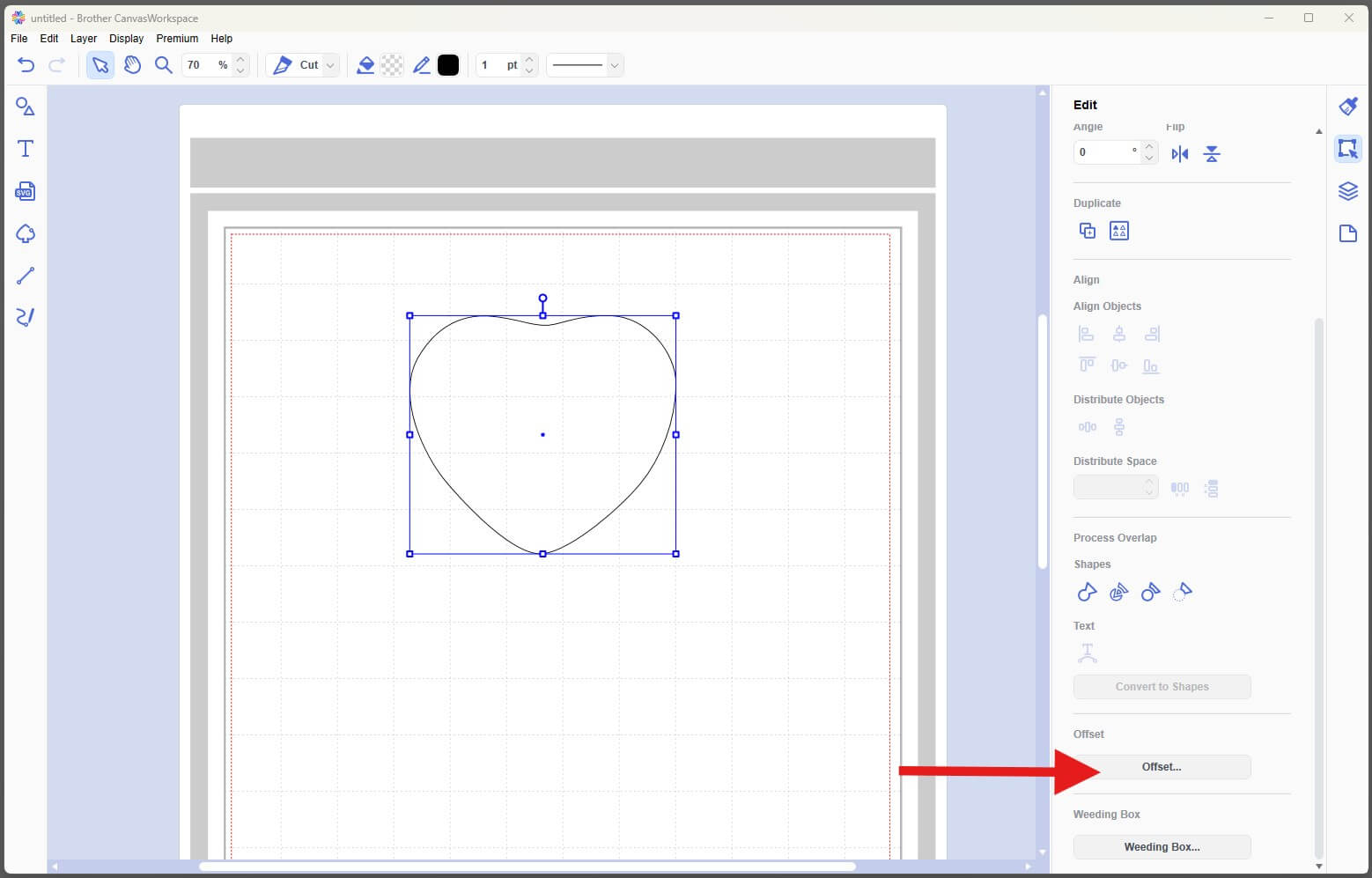Click the zoom percentage field

(x=207, y=65)
